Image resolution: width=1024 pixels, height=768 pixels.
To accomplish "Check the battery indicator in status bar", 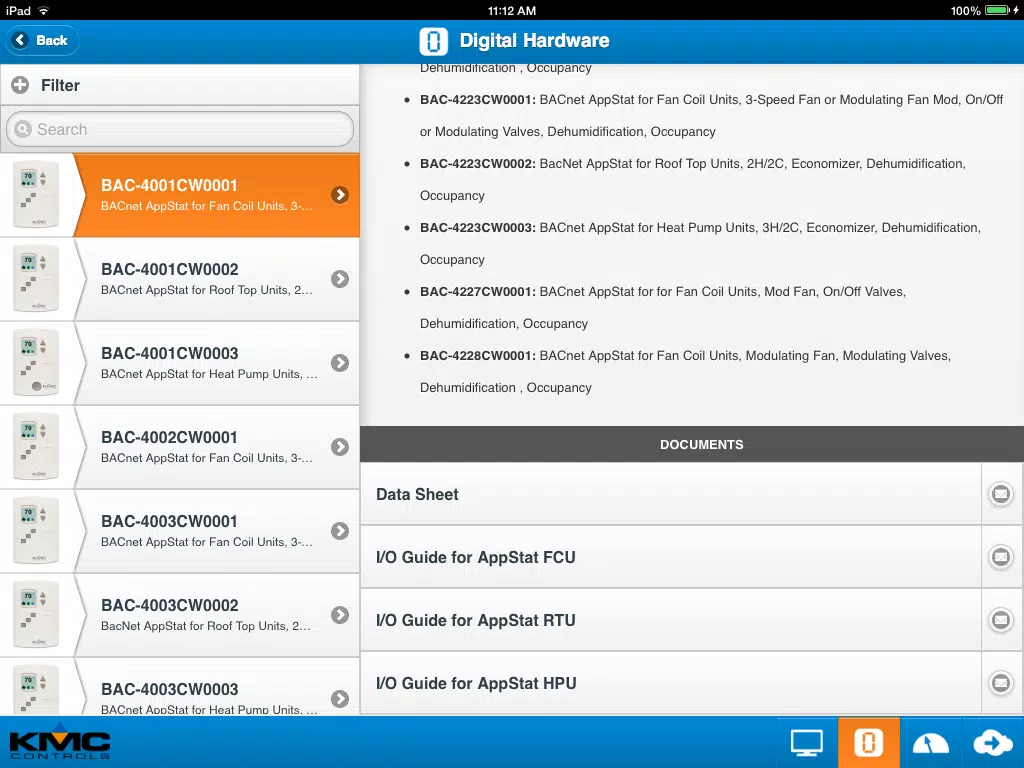I will [x=998, y=10].
